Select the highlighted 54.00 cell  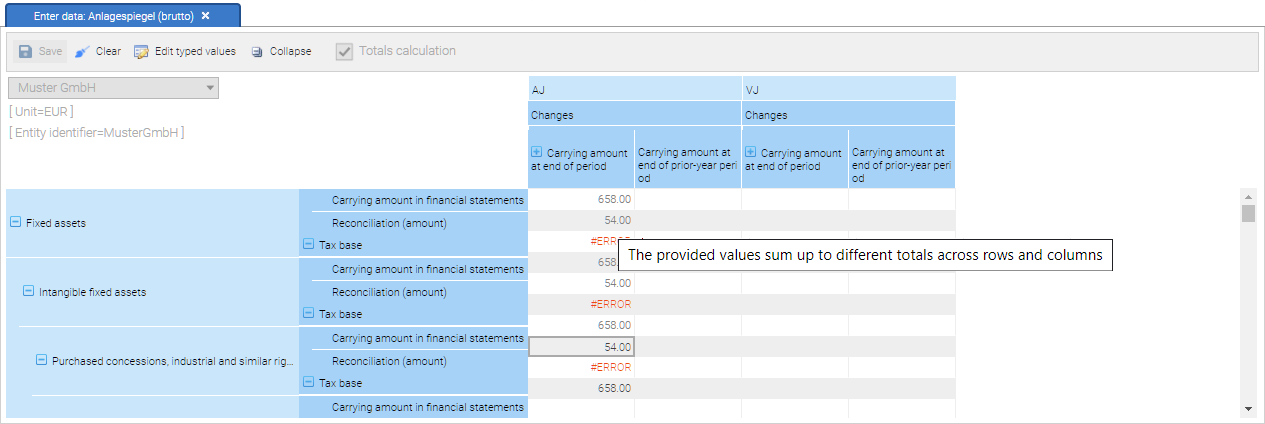(x=581, y=347)
